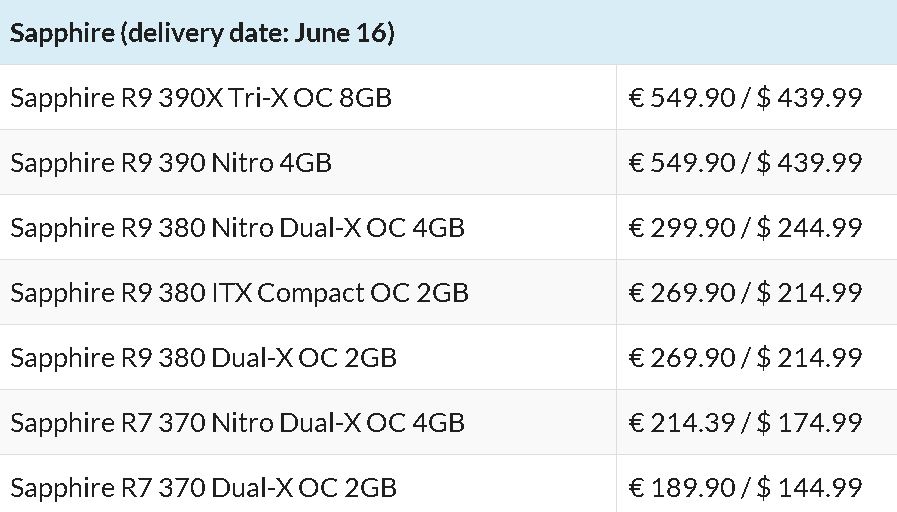Select Sapphire R9 380 Dual-X OC 2GB name
The width and height of the screenshot is (897, 512).
[204, 358]
